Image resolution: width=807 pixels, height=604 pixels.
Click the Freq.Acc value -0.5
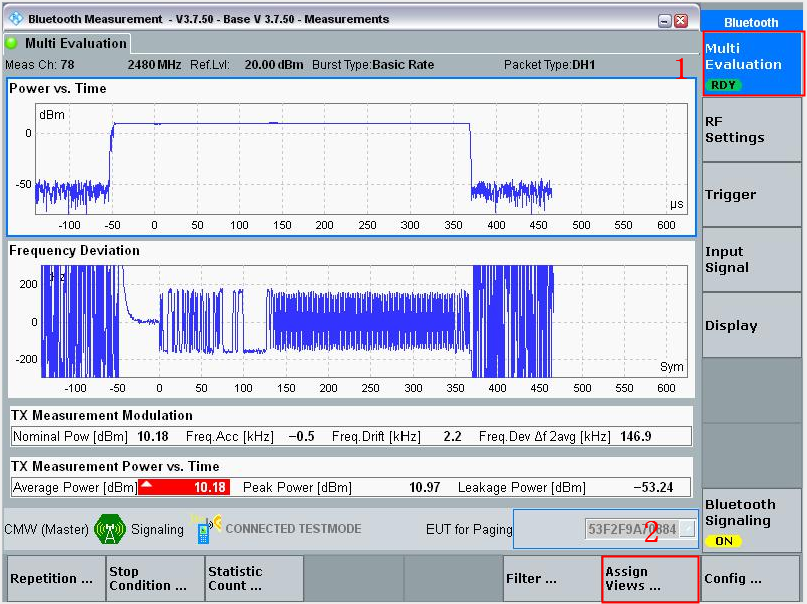302,436
